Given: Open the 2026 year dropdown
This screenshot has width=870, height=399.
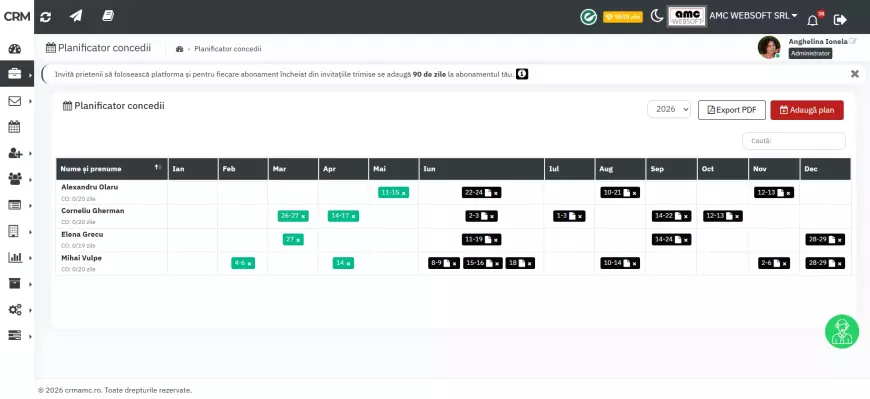Looking at the screenshot, I should [x=669, y=109].
